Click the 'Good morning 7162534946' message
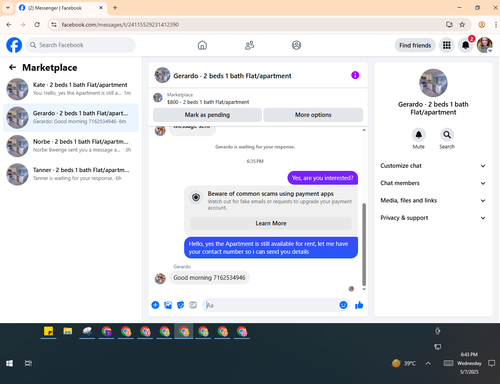 tap(209, 278)
